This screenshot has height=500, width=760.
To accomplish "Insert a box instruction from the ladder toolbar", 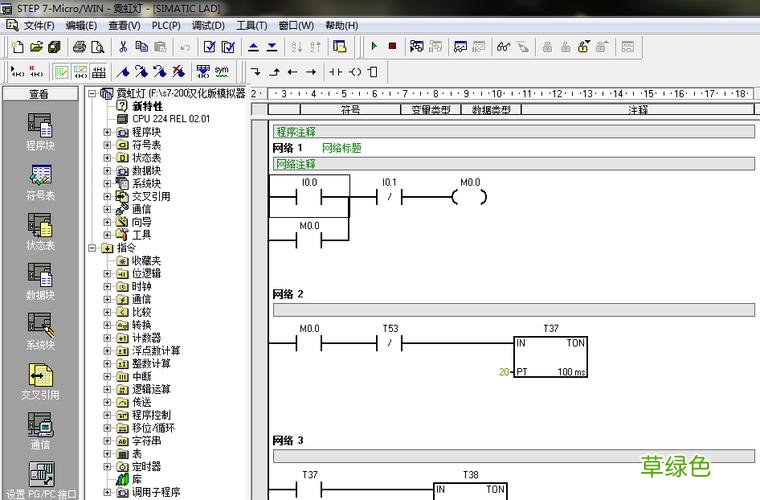I will [x=373, y=72].
